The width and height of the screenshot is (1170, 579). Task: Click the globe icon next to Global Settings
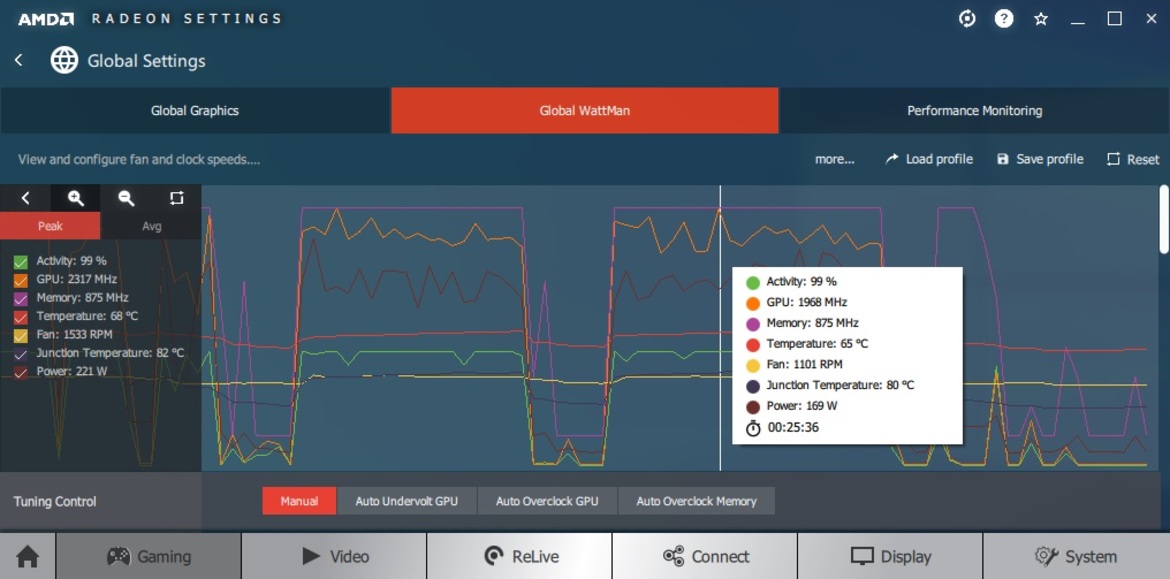(64, 60)
